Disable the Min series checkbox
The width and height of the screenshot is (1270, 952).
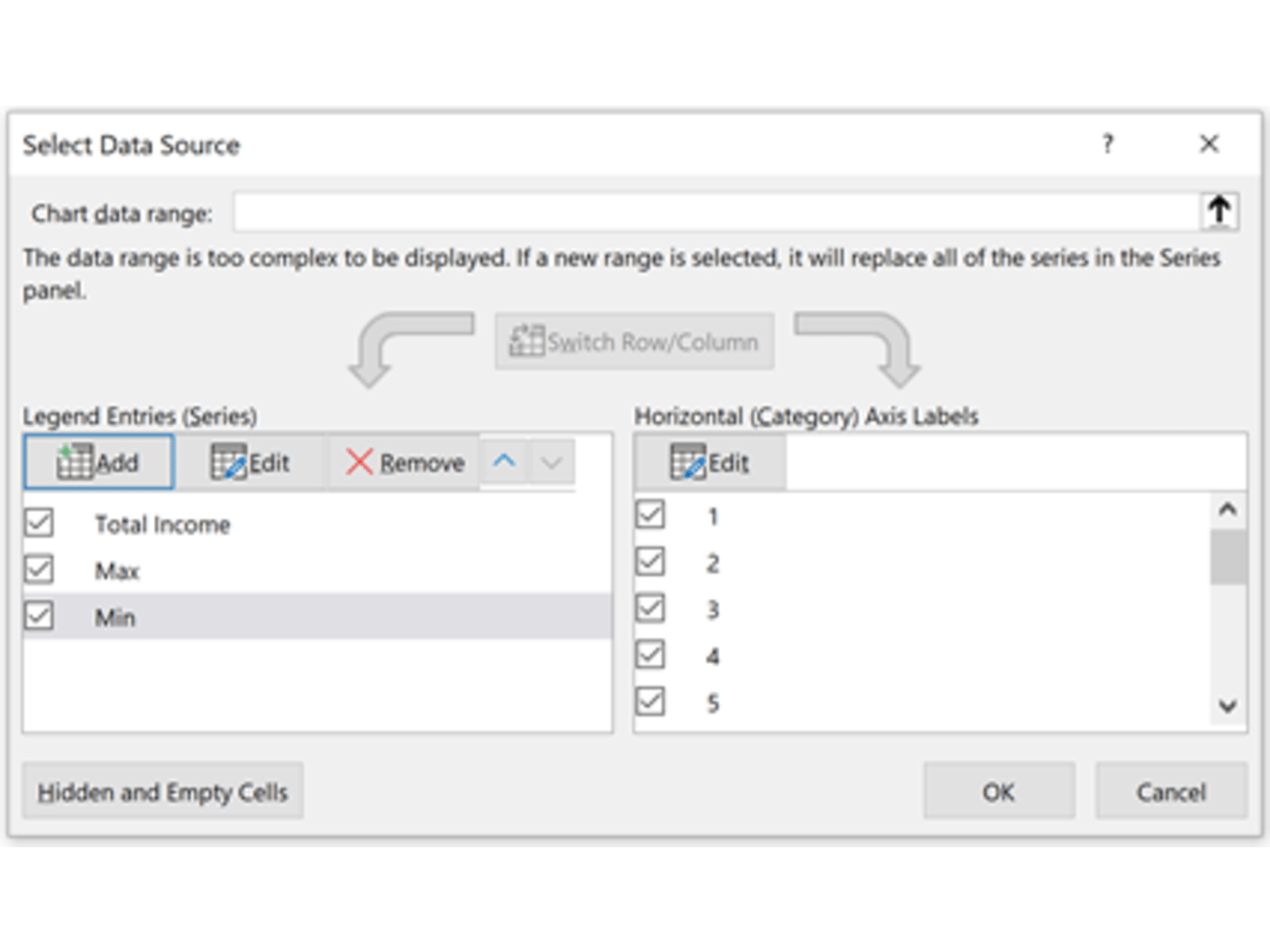[x=39, y=616]
